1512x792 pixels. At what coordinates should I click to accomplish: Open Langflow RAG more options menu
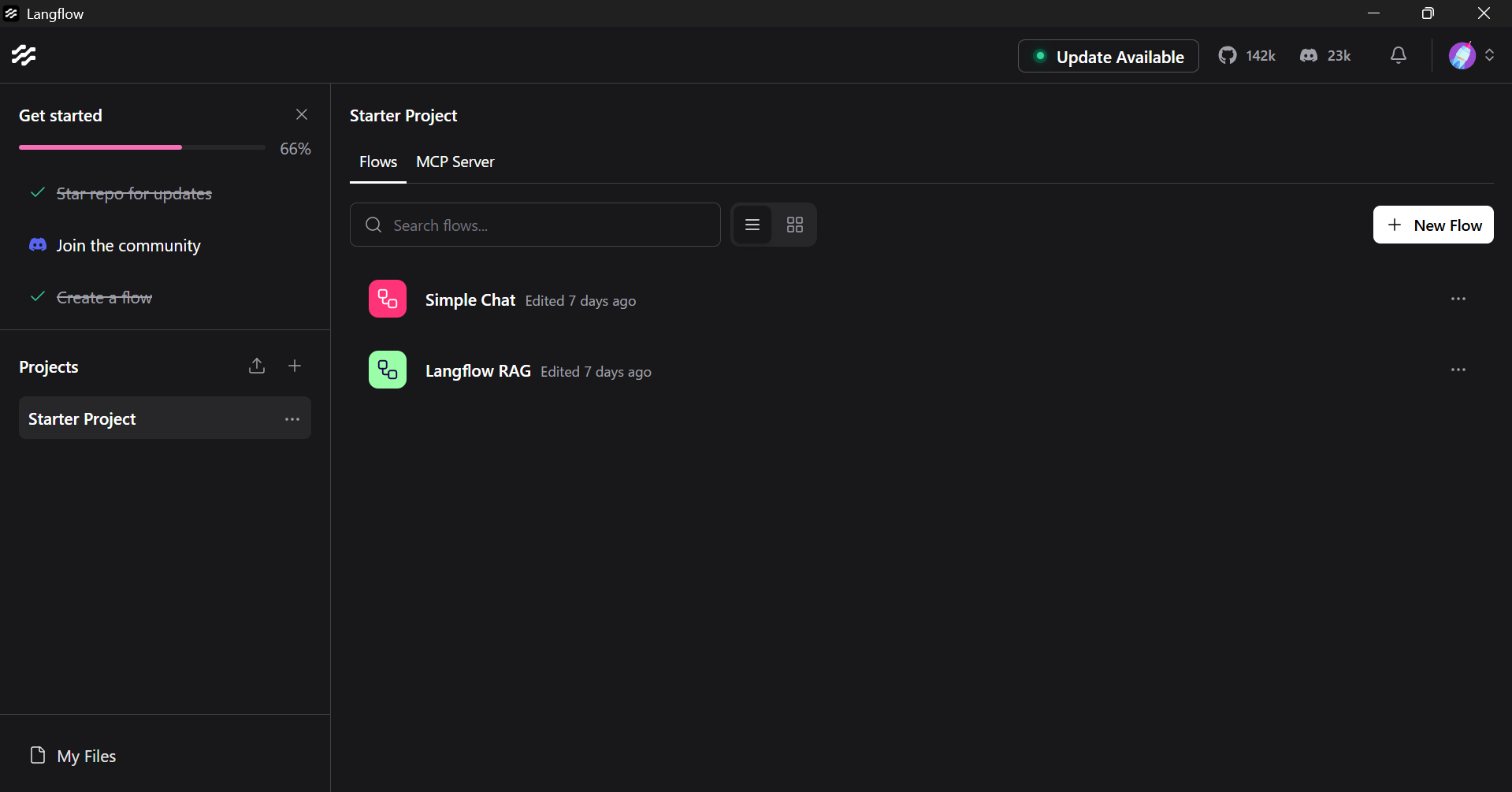point(1458,370)
